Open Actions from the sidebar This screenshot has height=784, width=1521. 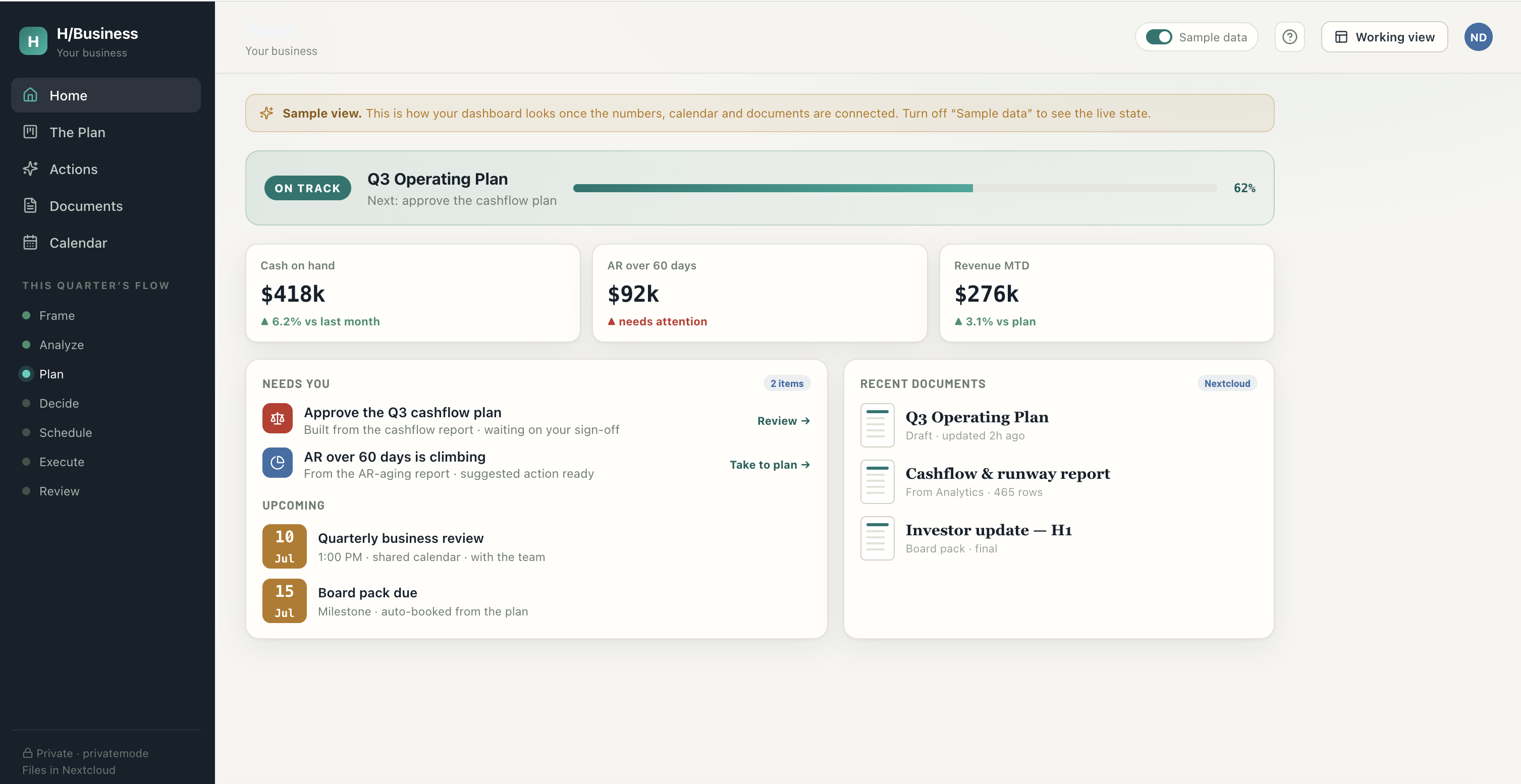(x=105, y=169)
